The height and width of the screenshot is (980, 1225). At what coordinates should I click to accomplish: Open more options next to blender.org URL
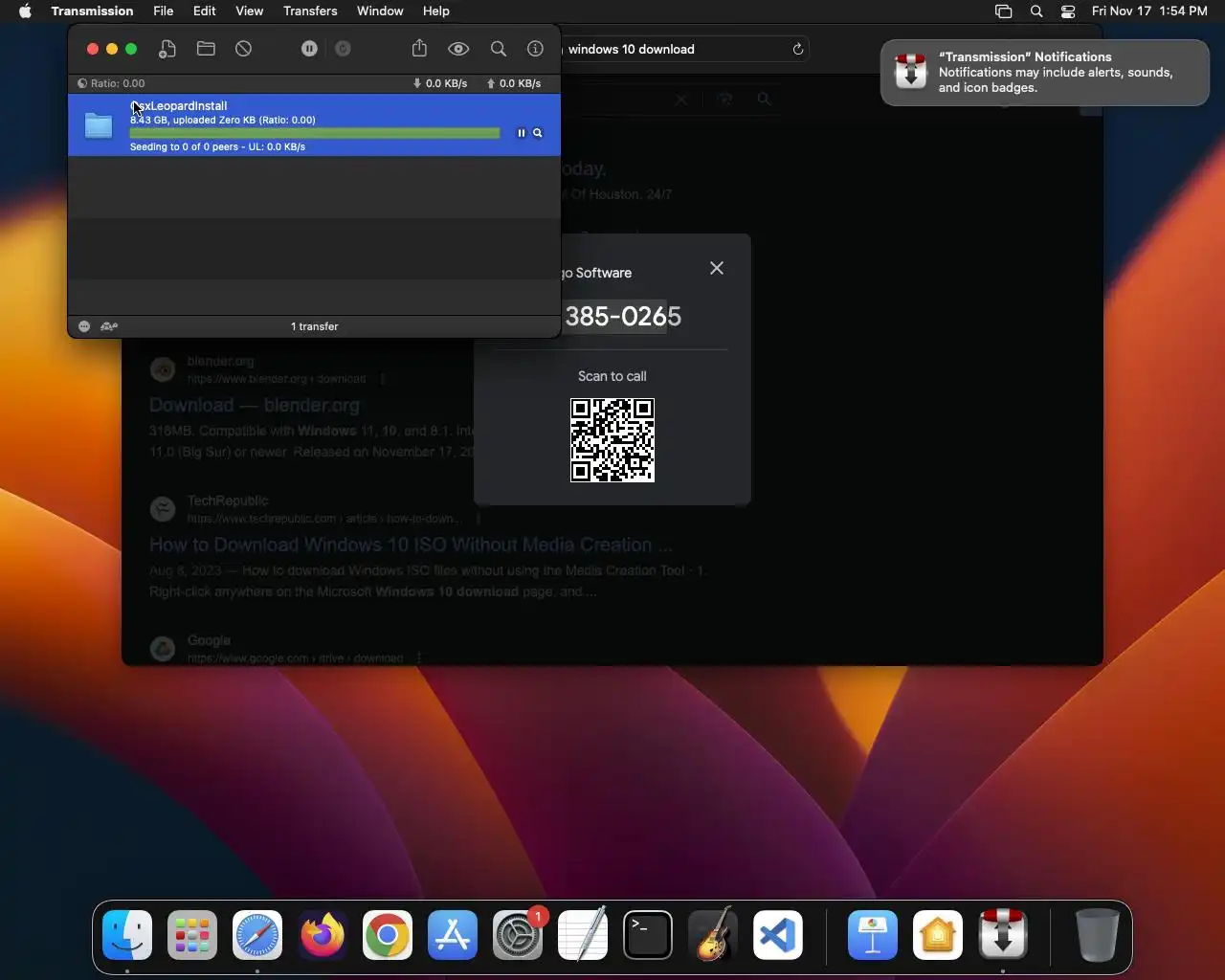point(383,379)
